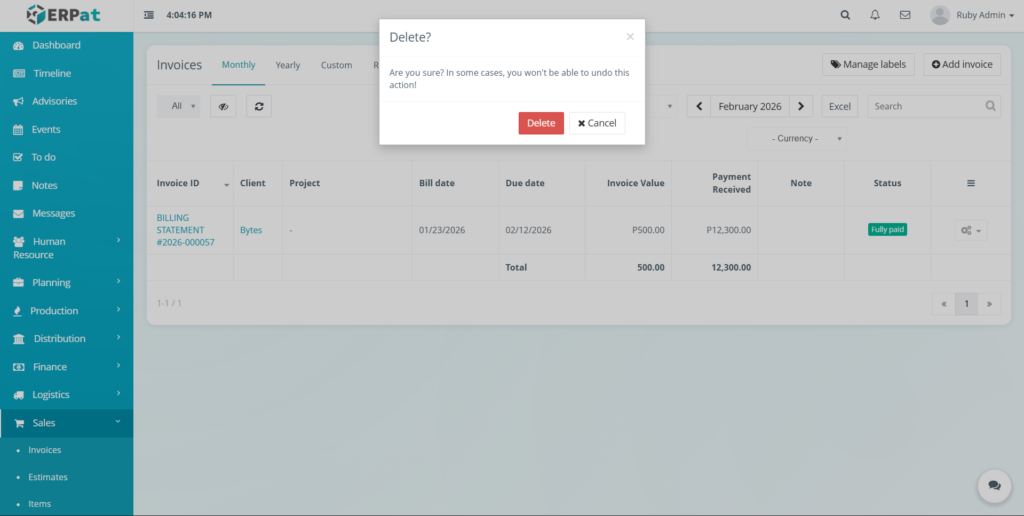Viewport: 1024px width, 516px height.
Task: Toggle column visibility with the eye-slash icon
Action: tap(223, 106)
